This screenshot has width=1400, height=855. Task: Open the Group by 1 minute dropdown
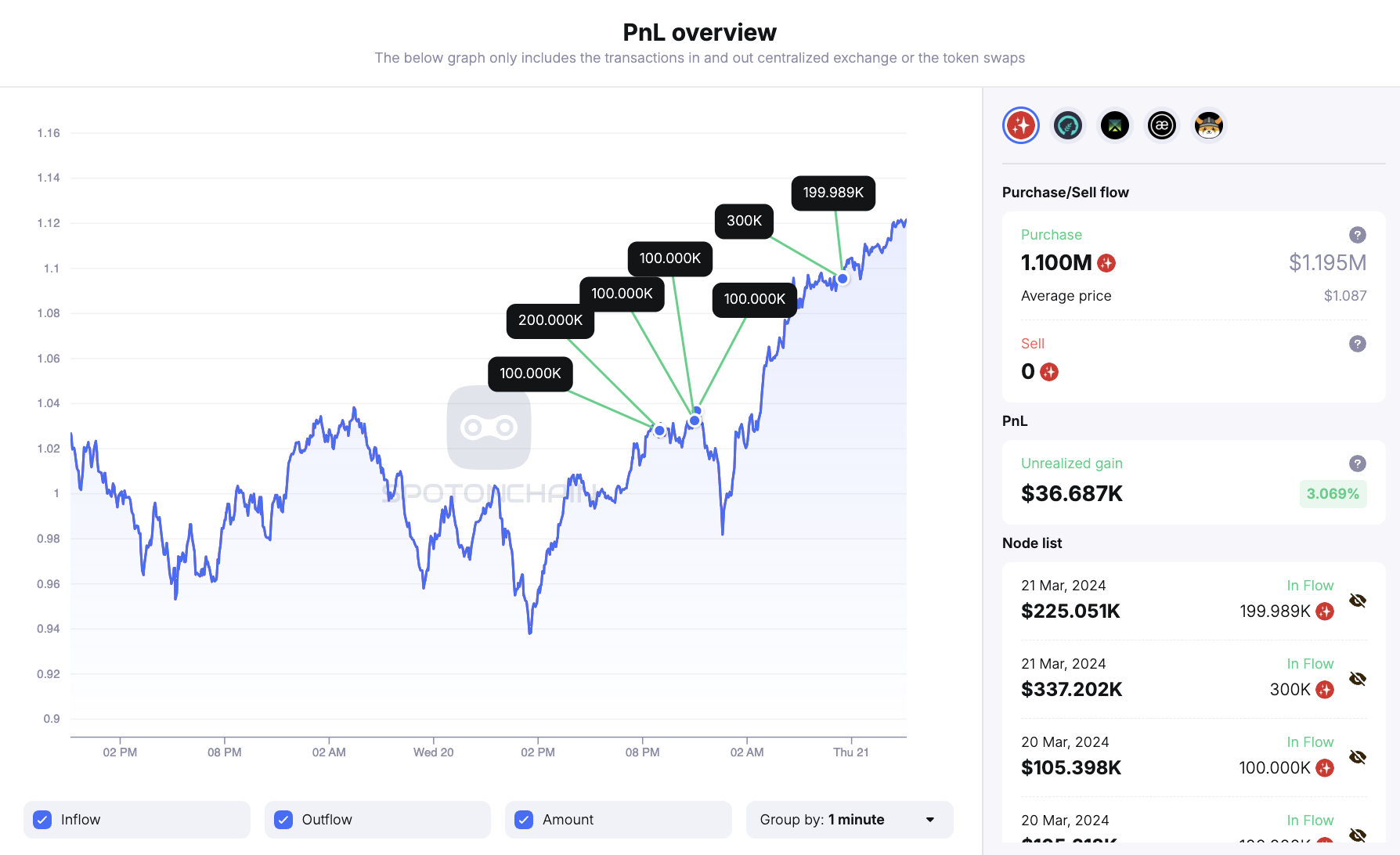tap(849, 820)
